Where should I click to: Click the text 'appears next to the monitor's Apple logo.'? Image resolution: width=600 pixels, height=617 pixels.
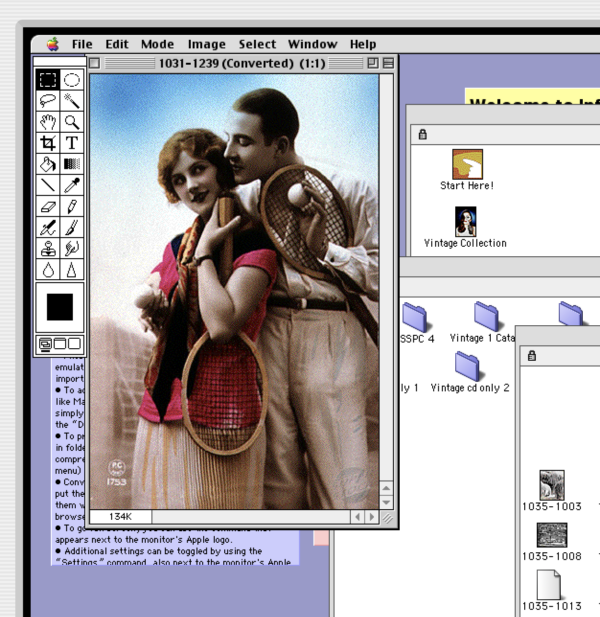click(144, 539)
